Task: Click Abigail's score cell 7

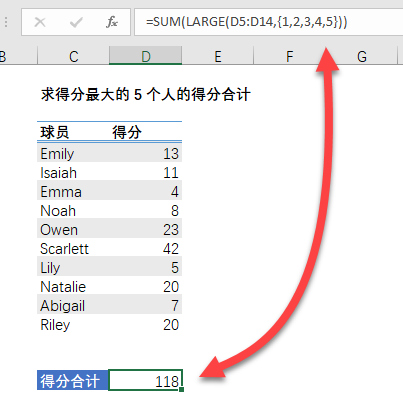Action: click(x=146, y=306)
